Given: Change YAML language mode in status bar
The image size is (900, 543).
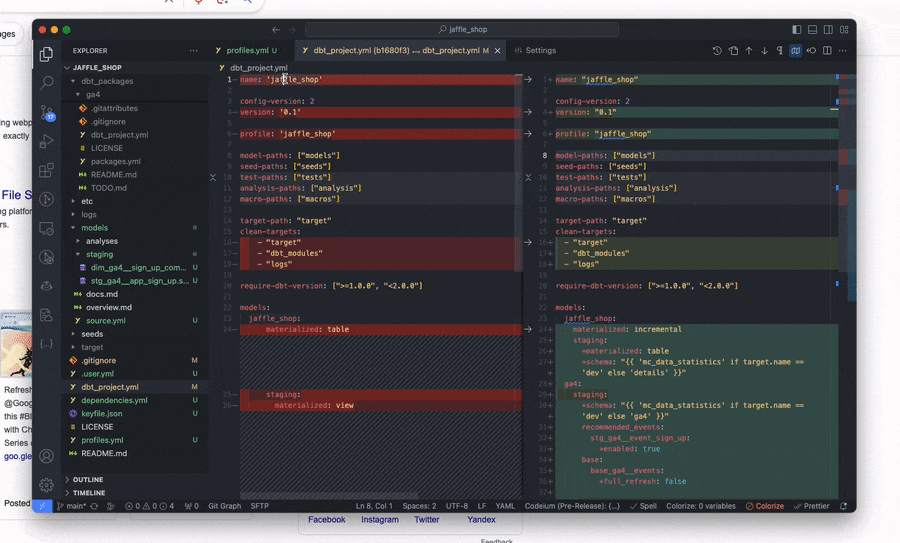Looking at the screenshot, I should [x=505, y=506].
